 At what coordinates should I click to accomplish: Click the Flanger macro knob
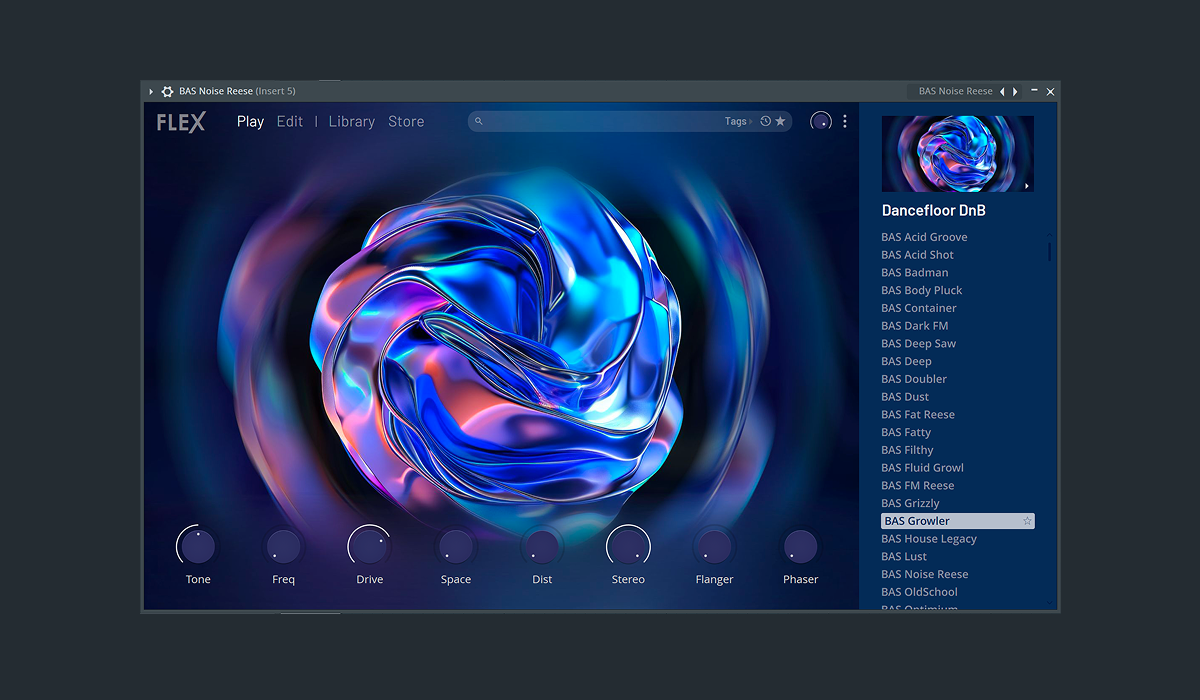coord(714,547)
